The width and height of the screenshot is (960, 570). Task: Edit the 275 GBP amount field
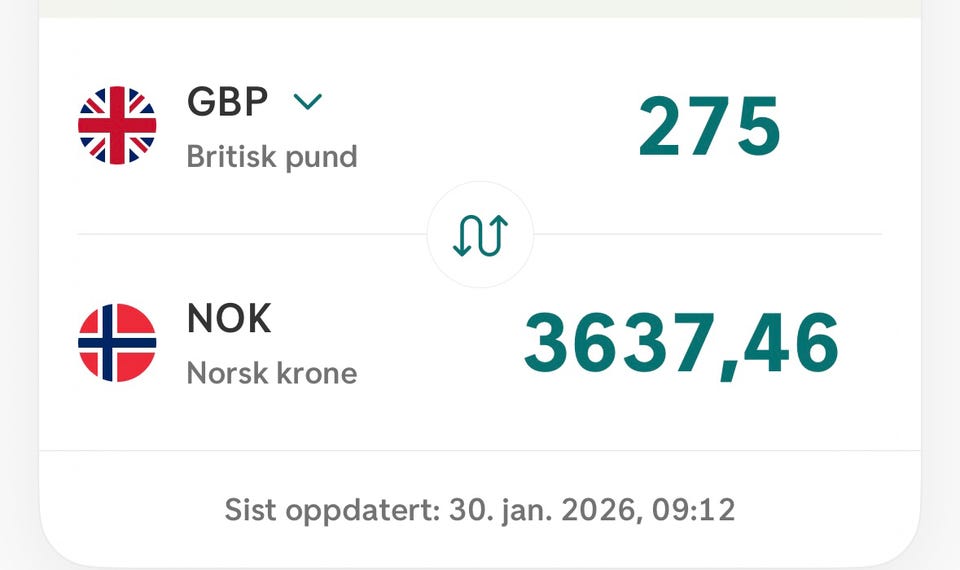[x=709, y=126]
